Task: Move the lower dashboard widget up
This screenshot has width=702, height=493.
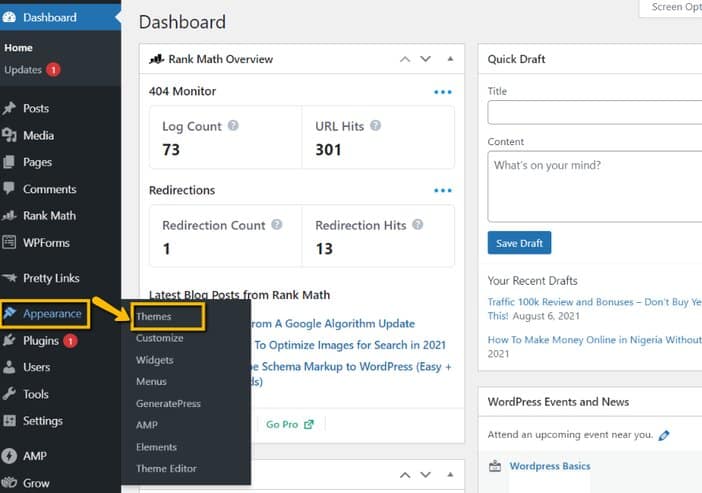Action: 405,475
